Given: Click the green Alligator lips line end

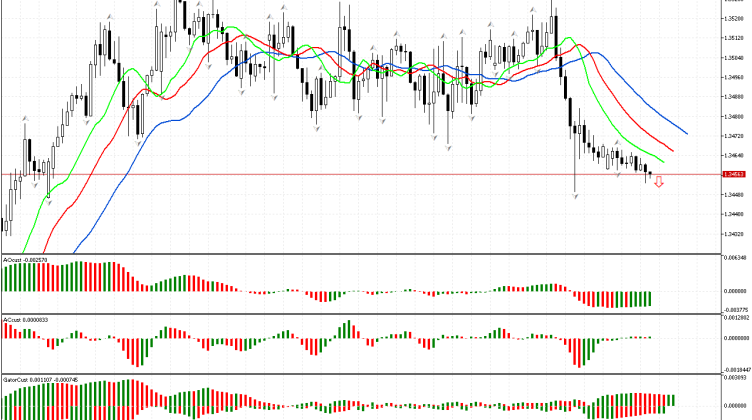Looking at the screenshot, I should pos(661,163).
